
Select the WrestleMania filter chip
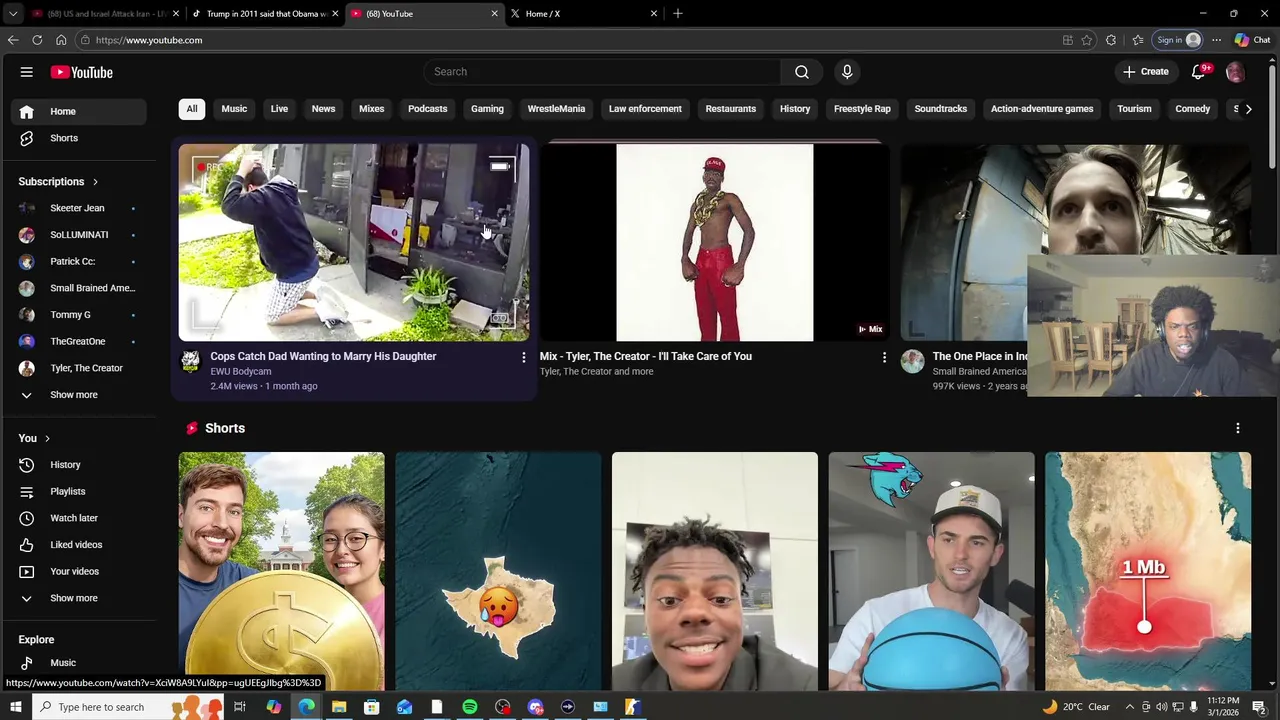click(x=556, y=109)
